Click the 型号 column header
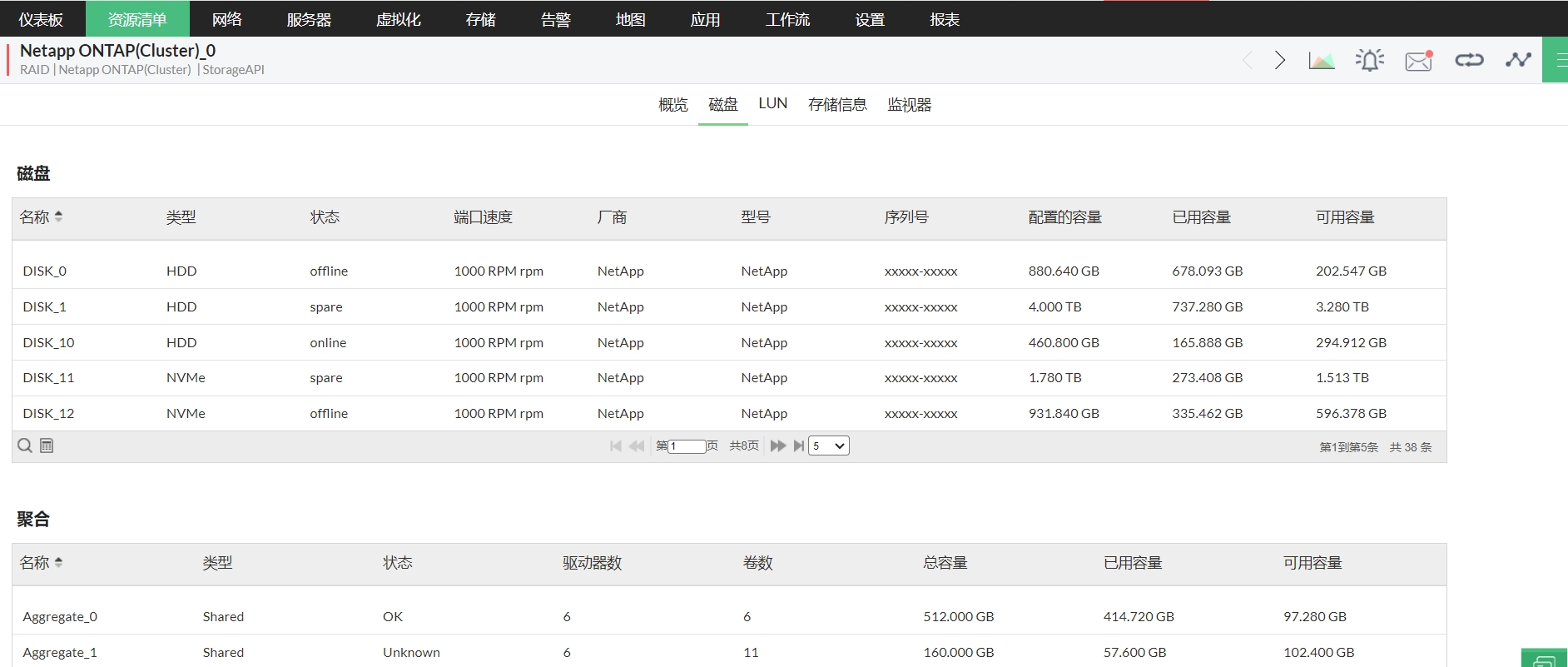 pos(756,217)
